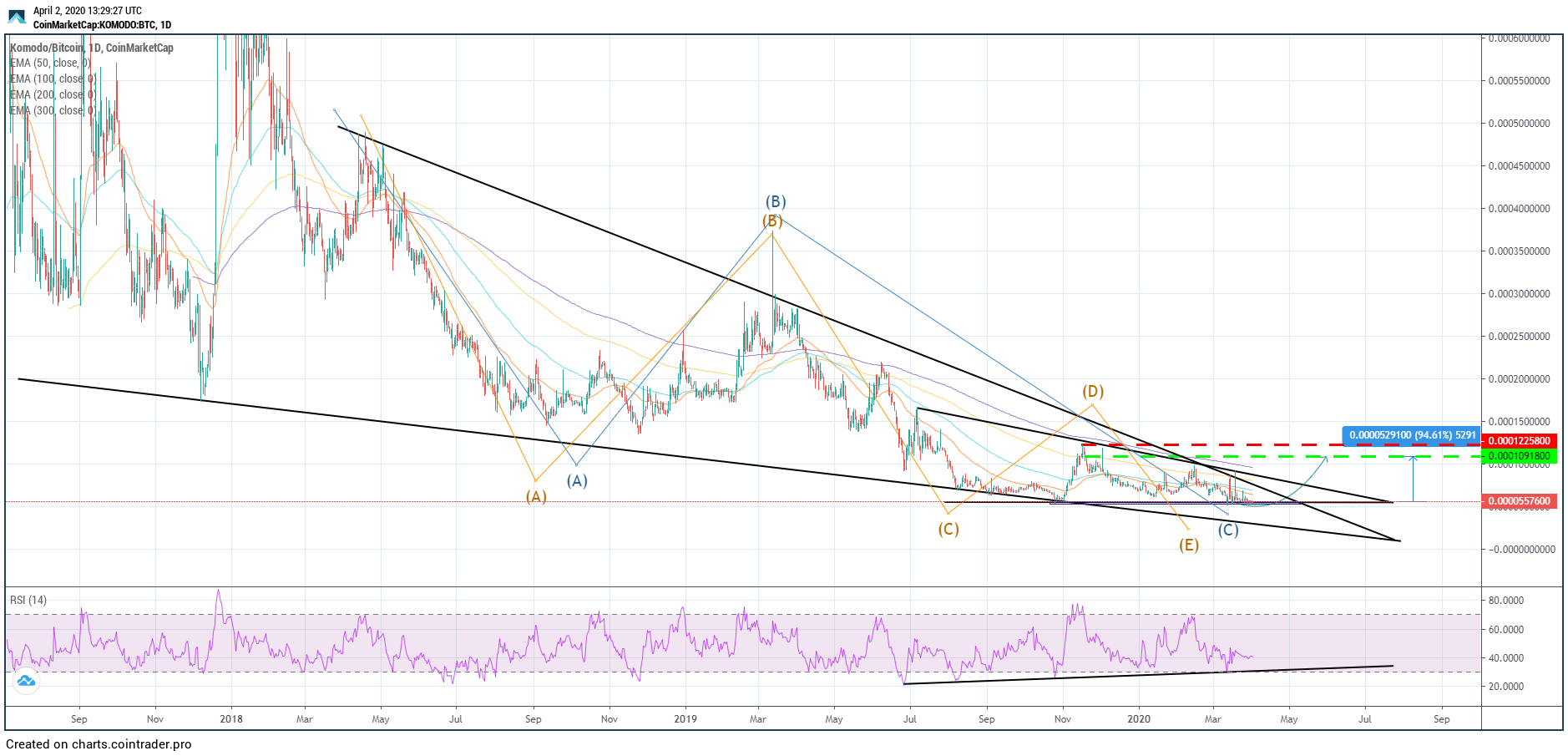
Task: Open the RSI (14) indicator label
Action: tap(28, 600)
